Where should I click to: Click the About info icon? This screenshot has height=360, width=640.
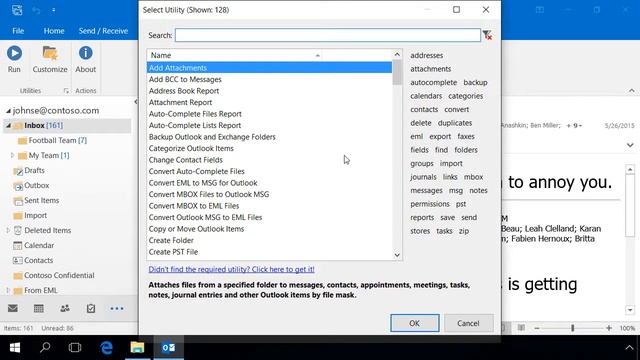pyautogui.click(x=85, y=53)
